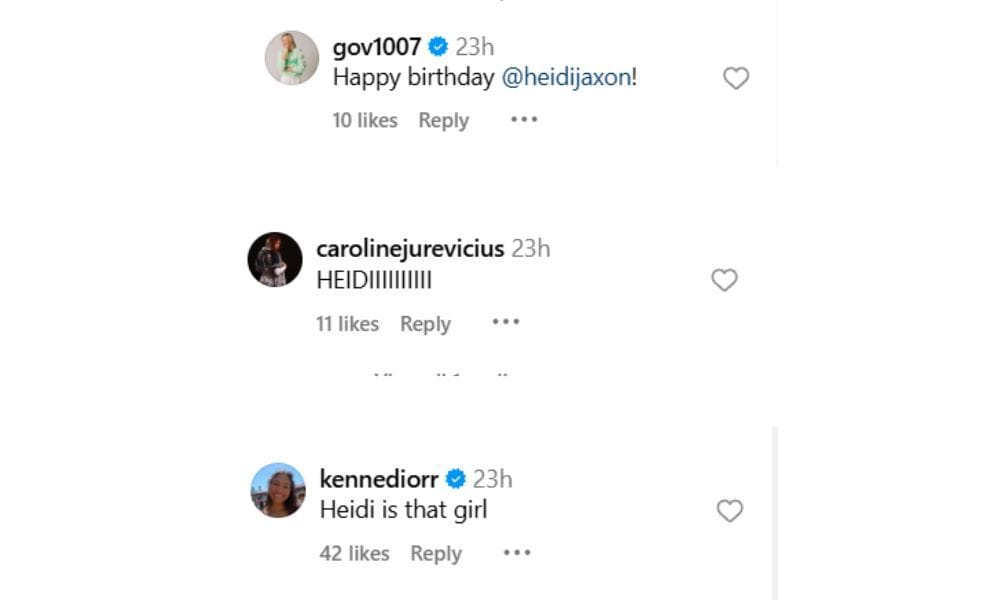Click the verified badge next to gov1007

[436, 45]
